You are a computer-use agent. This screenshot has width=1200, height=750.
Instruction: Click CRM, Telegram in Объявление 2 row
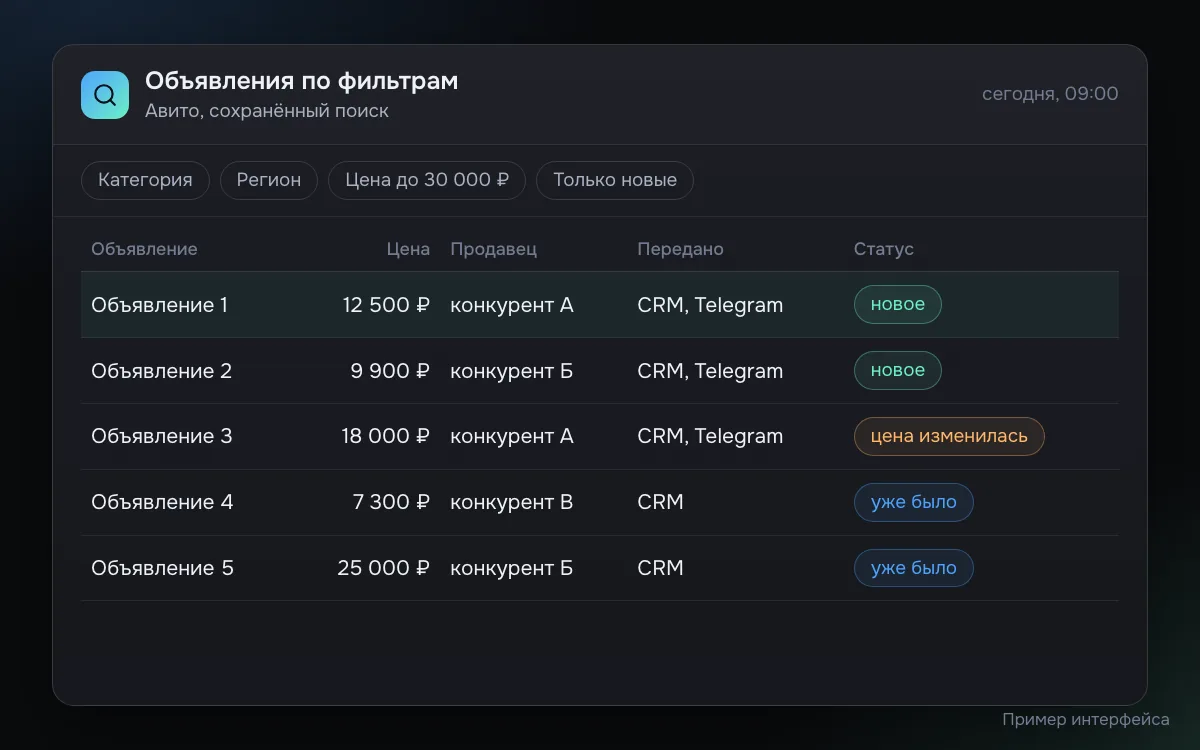710,371
